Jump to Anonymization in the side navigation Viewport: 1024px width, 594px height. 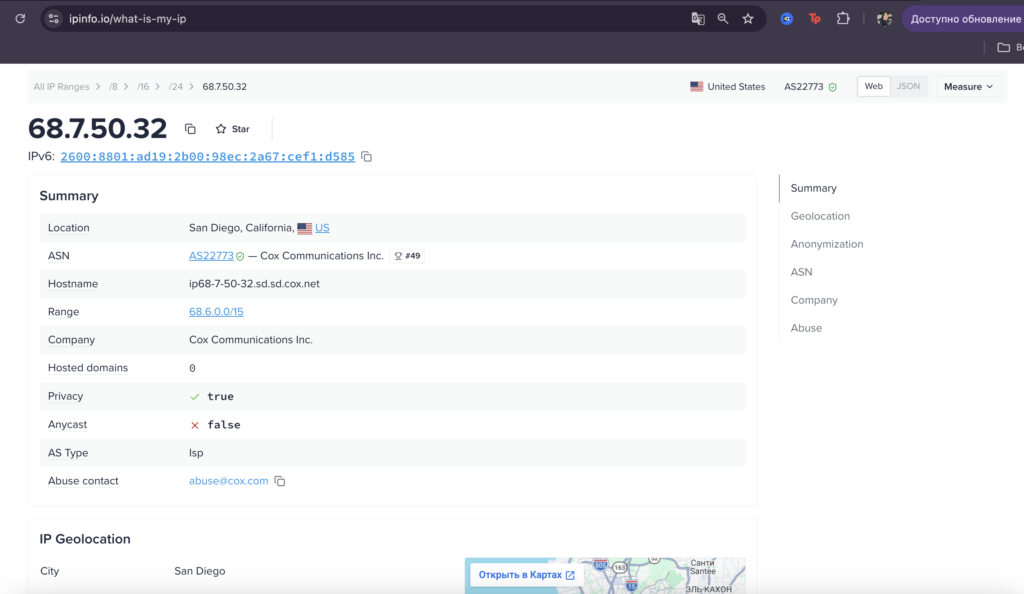point(827,244)
